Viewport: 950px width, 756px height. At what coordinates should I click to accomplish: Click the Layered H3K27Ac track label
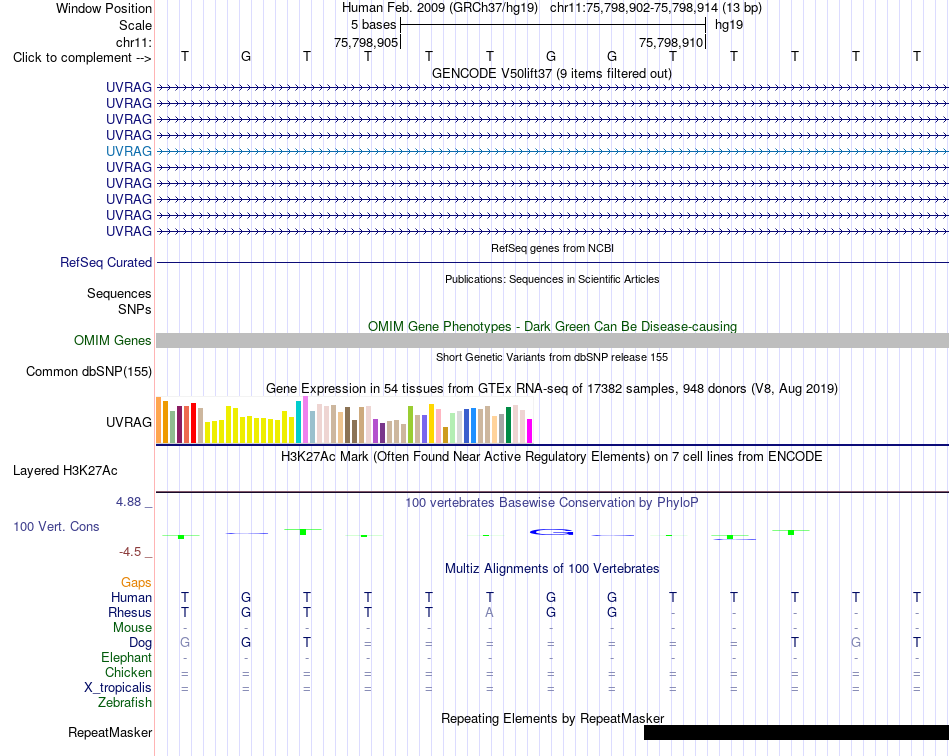(65, 471)
